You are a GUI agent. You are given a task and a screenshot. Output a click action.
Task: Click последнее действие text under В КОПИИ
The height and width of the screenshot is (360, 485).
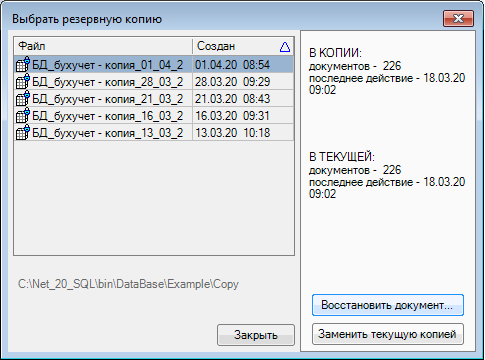(387, 84)
